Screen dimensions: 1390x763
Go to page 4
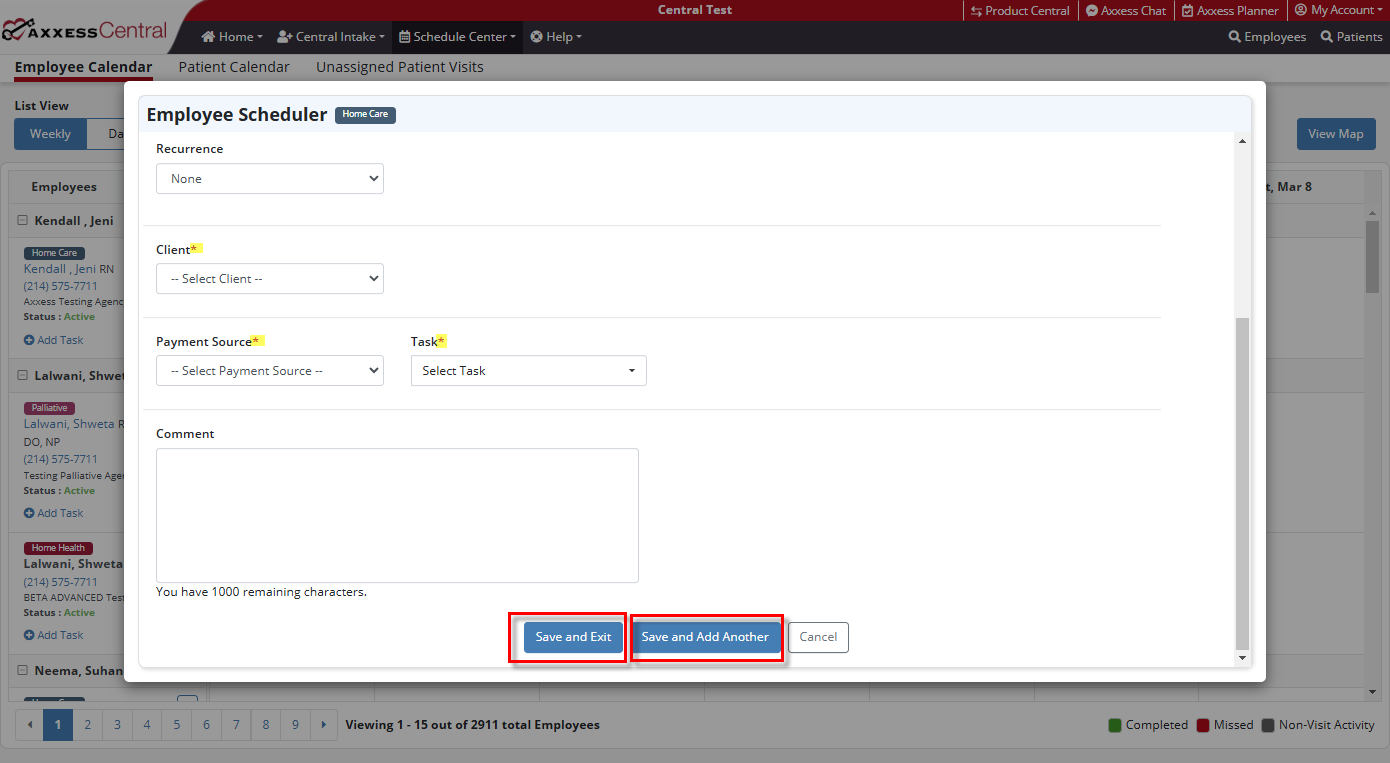[147, 725]
